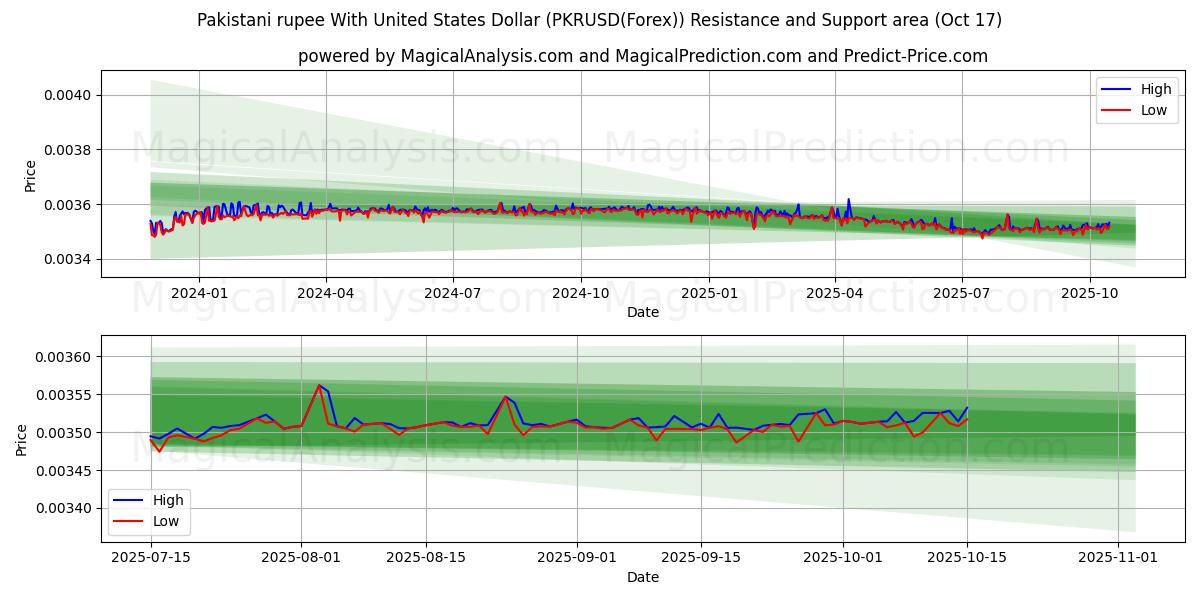The height and width of the screenshot is (600, 1200).
Task: Click the bottom chart's 'Price' axis label
Action: click(22, 439)
